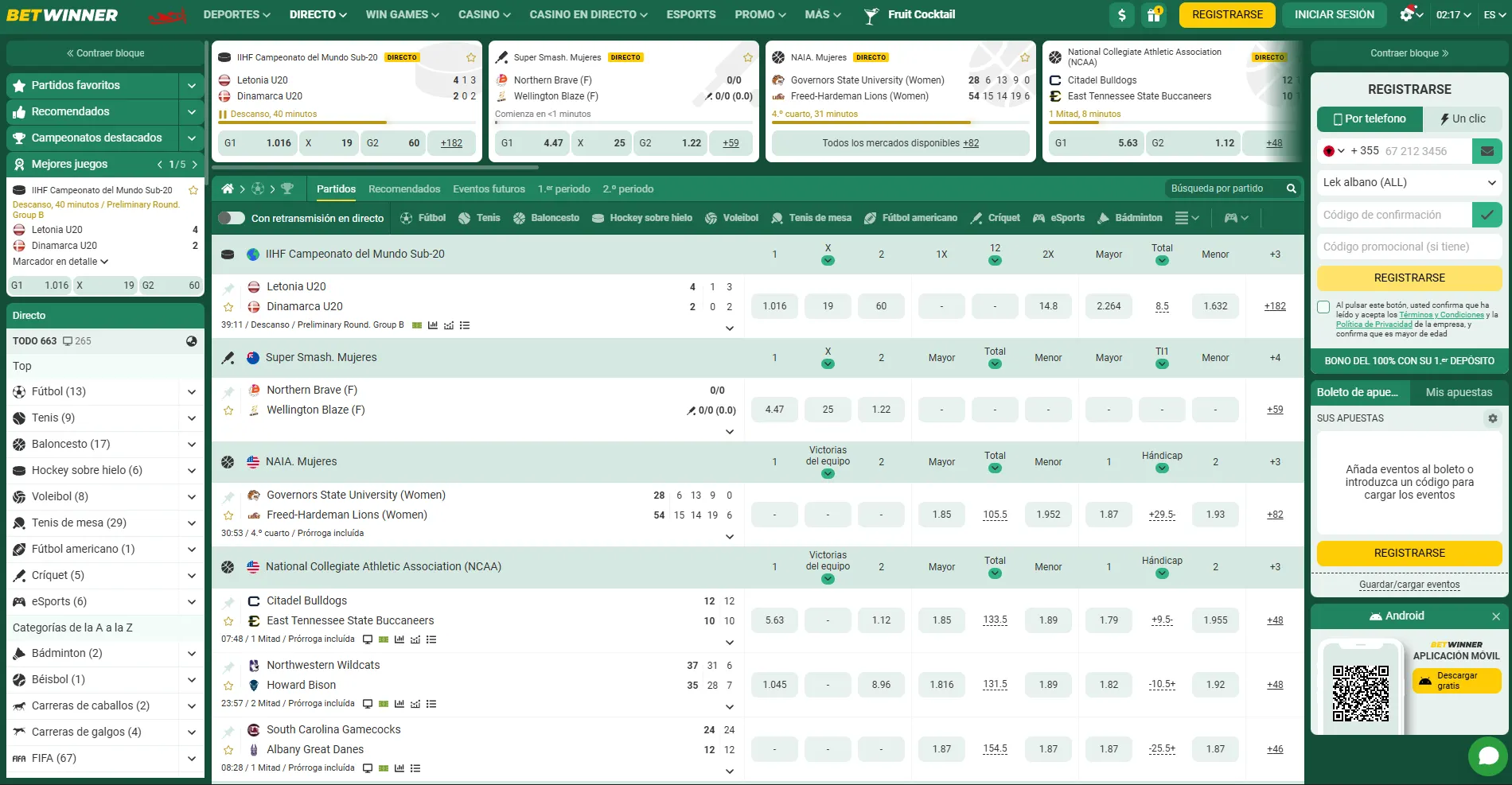Check the terms and conditions checkbox
Image resolution: width=1512 pixels, height=785 pixels.
click(1323, 307)
